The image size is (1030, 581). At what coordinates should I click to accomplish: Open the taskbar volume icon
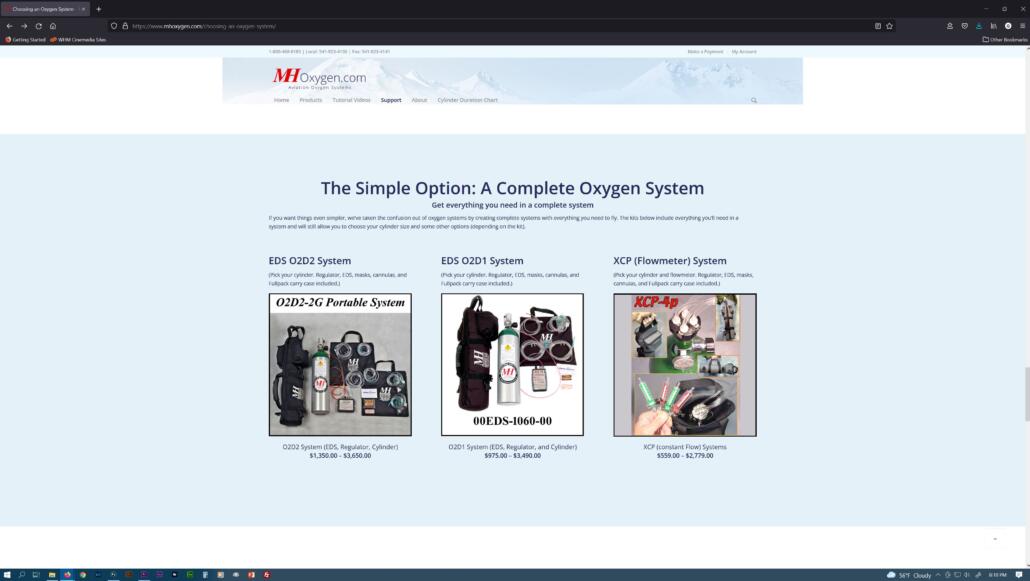967,575
